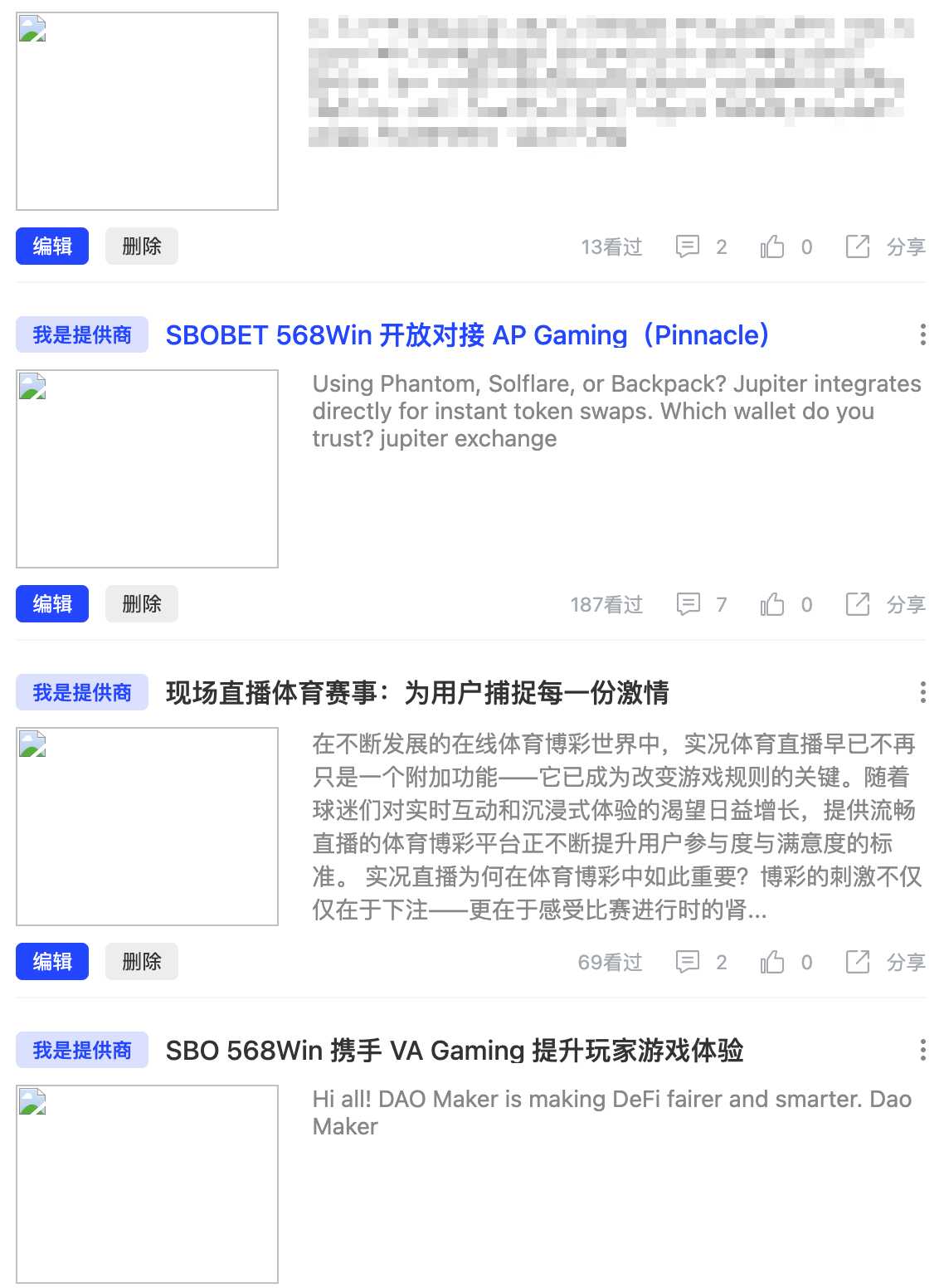Image resolution: width=944 pixels, height=1288 pixels.
Task: Open more options for SBO 568Win VA Gaming post
Action: [922, 1051]
